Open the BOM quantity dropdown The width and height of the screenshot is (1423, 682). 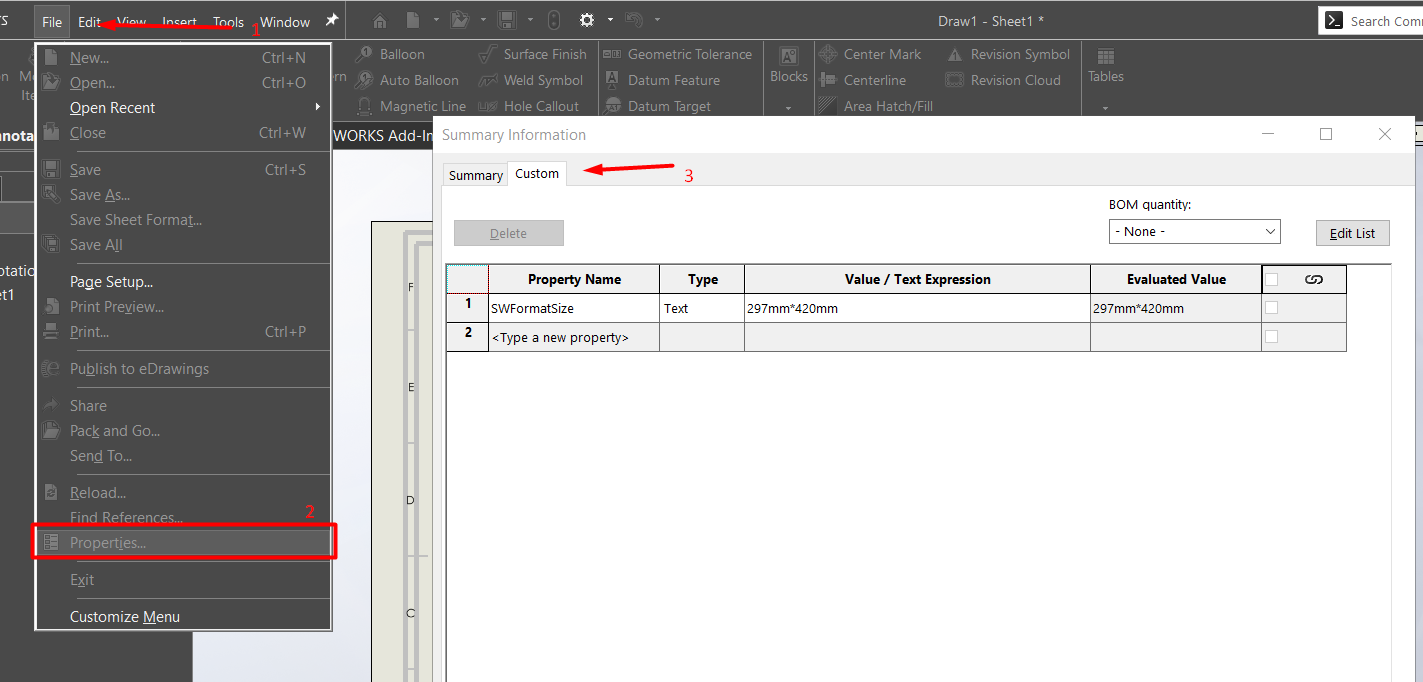pyautogui.click(x=1195, y=232)
